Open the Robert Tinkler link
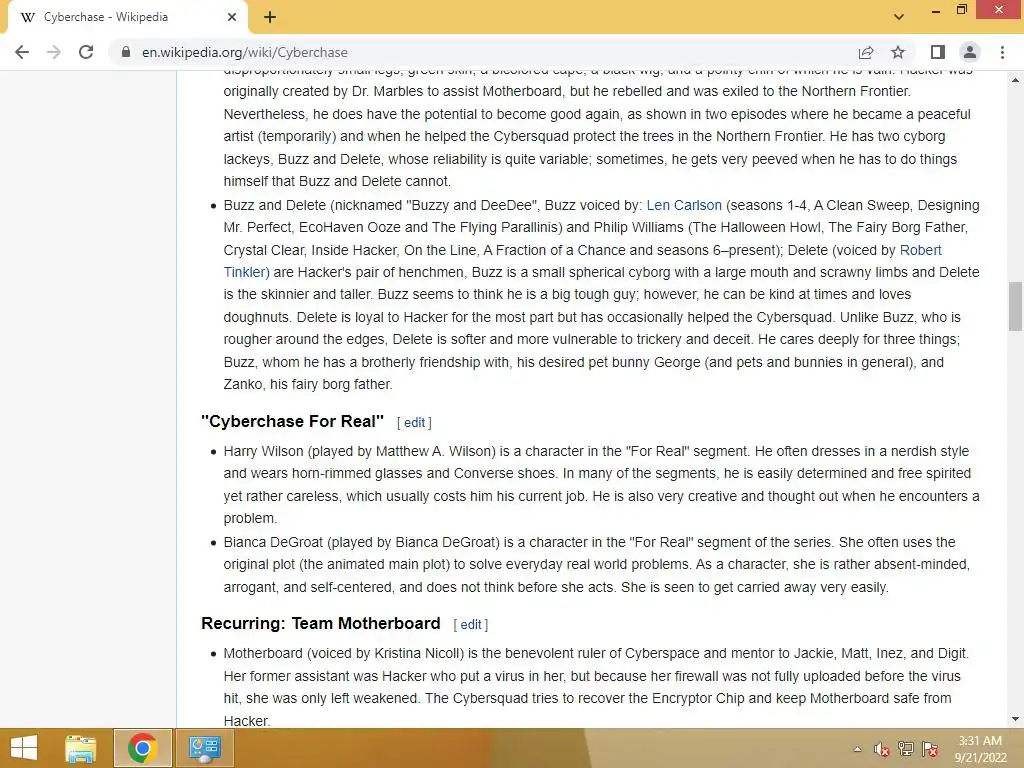Viewport: 1024px width, 768px height. coord(920,250)
